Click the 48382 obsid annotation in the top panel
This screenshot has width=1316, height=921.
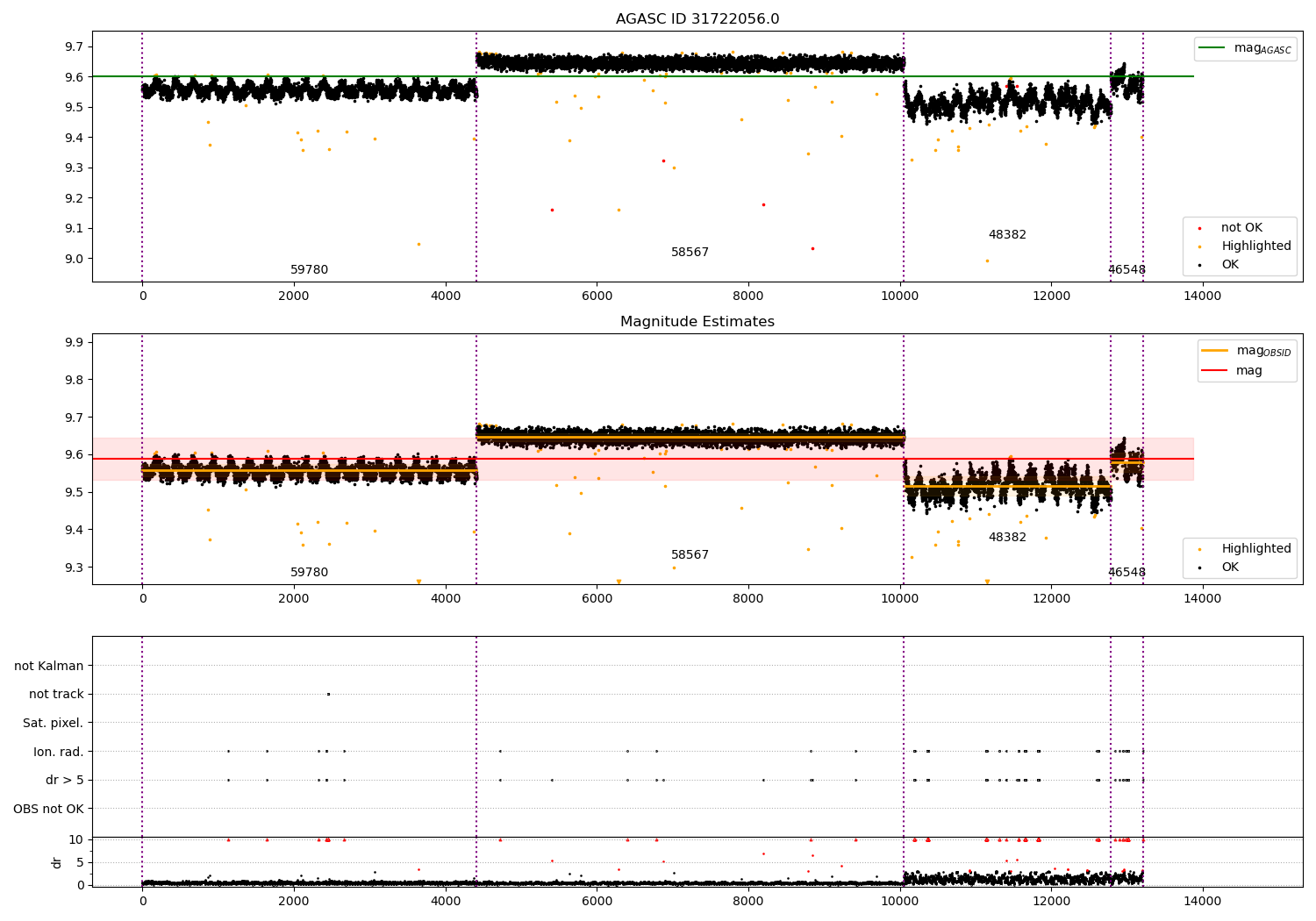coord(1007,235)
